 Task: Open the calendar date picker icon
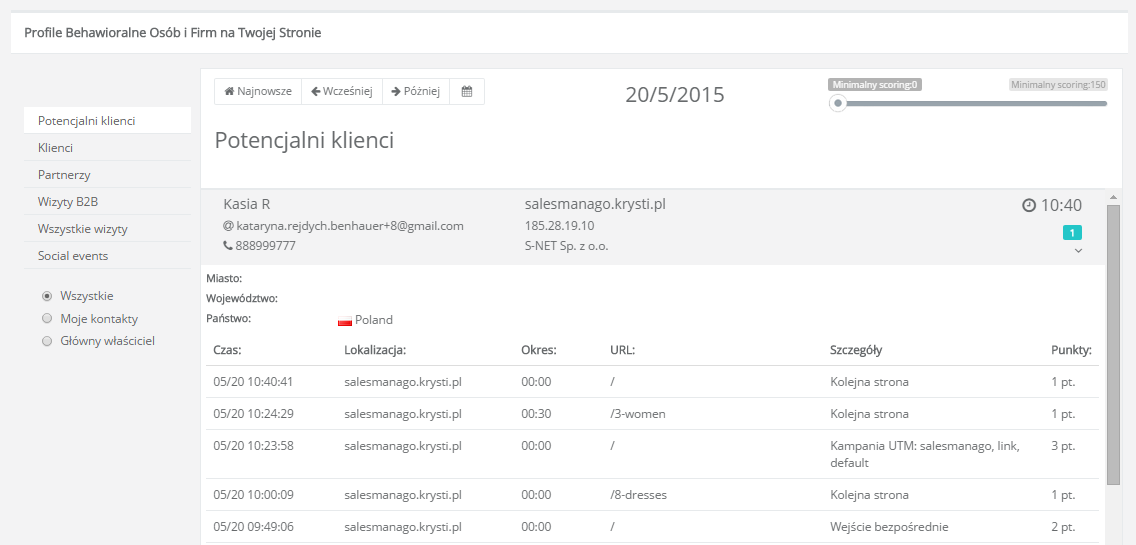[467, 91]
